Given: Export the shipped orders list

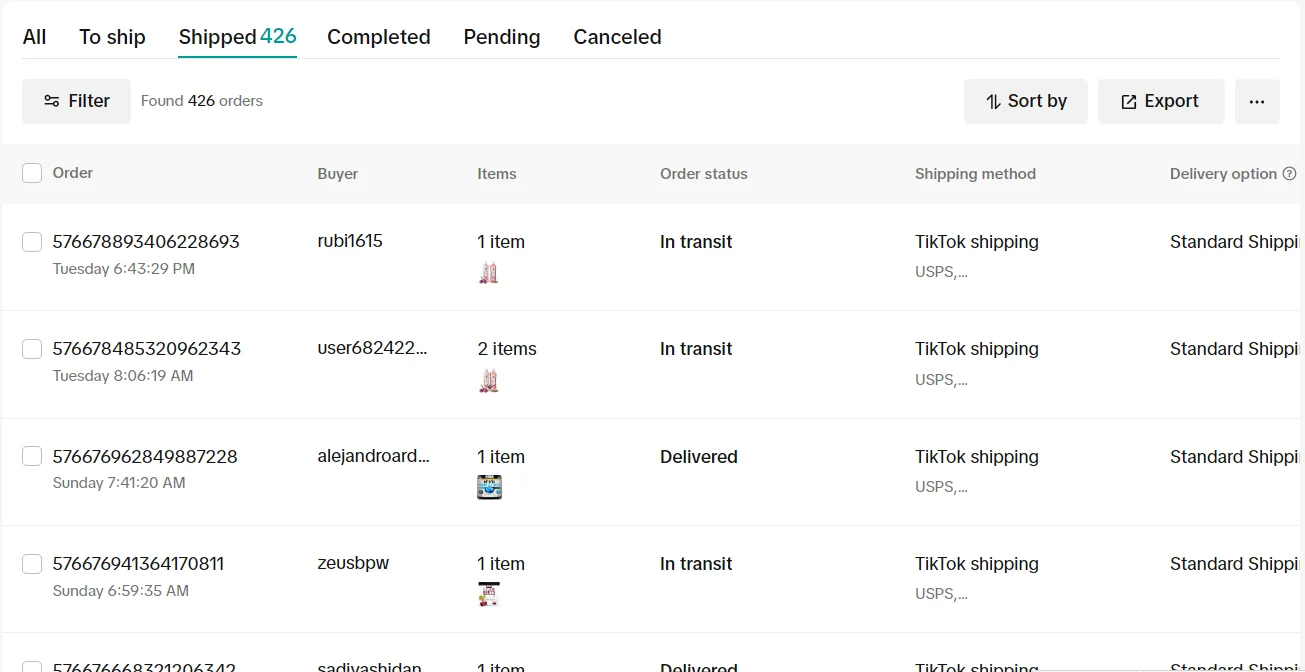Looking at the screenshot, I should pos(1160,101).
